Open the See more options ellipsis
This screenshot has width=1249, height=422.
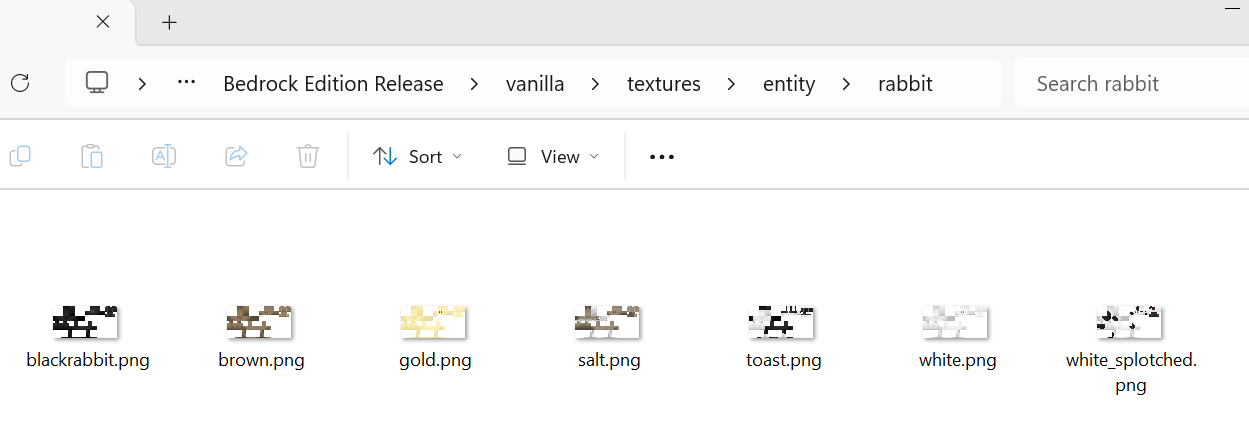point(662,157)
